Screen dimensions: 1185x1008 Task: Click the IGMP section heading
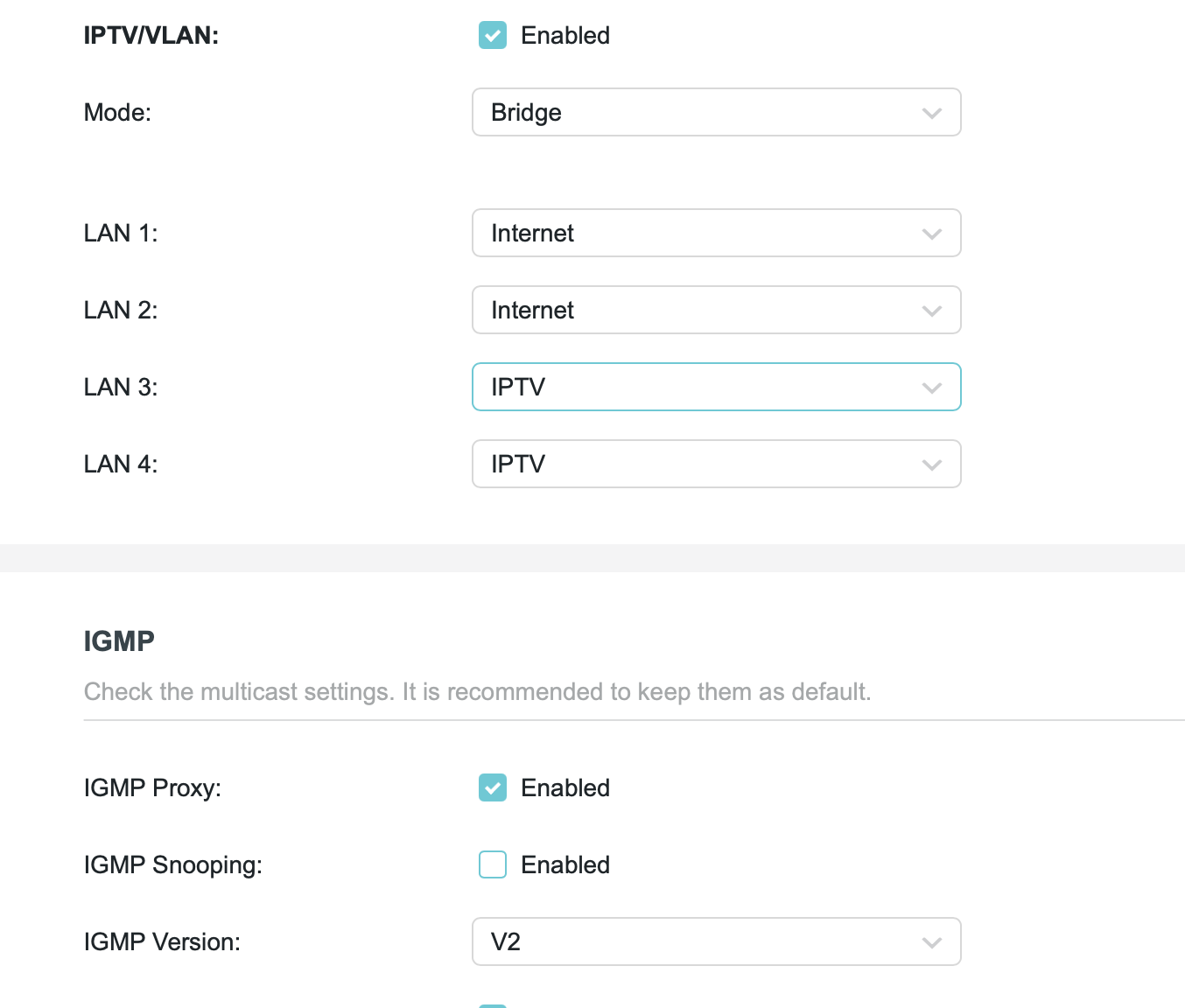click(119, 641)
